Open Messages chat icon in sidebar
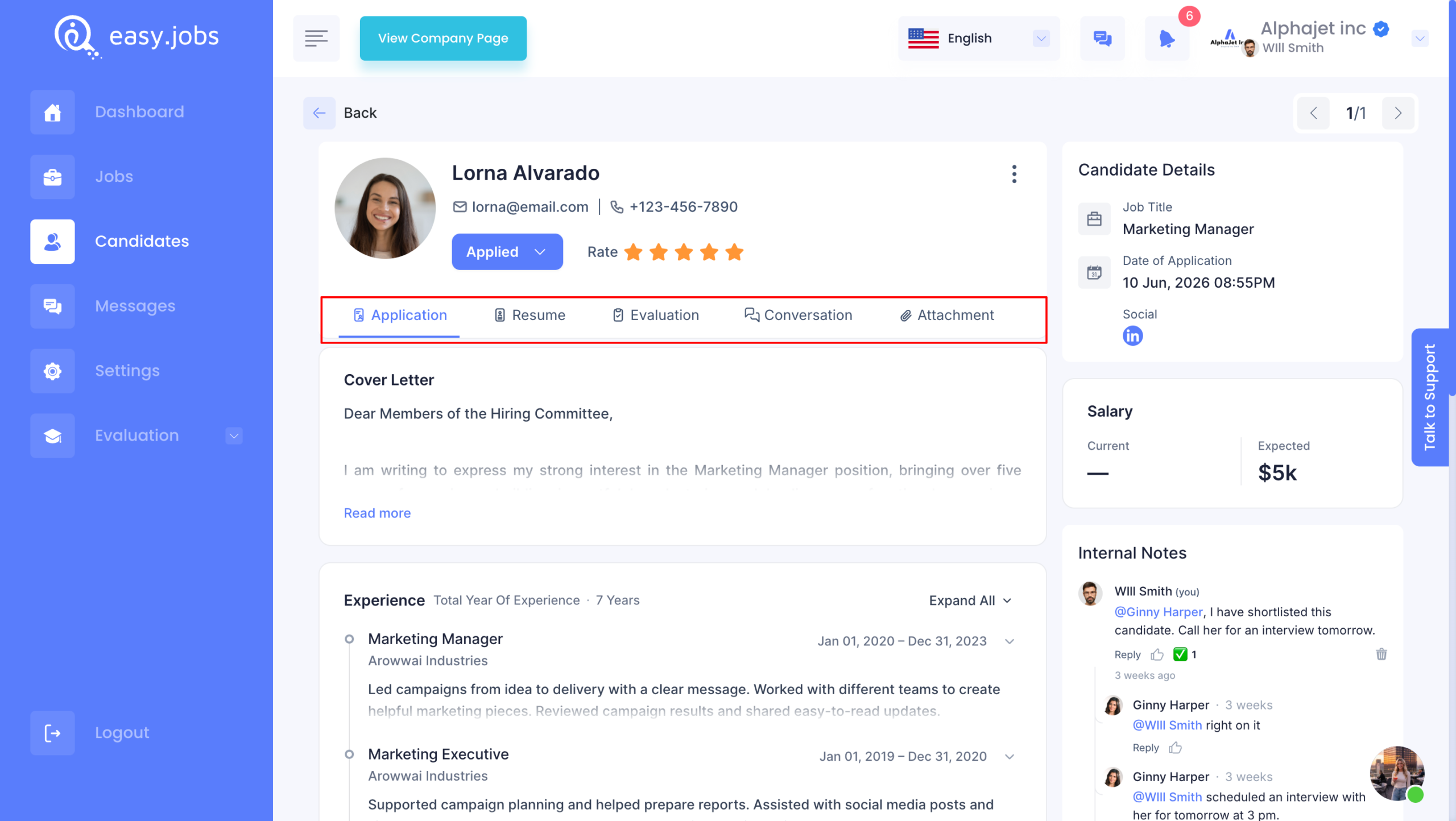The width and height of the screenshot is (1456, 821). (x=52, y=306)
